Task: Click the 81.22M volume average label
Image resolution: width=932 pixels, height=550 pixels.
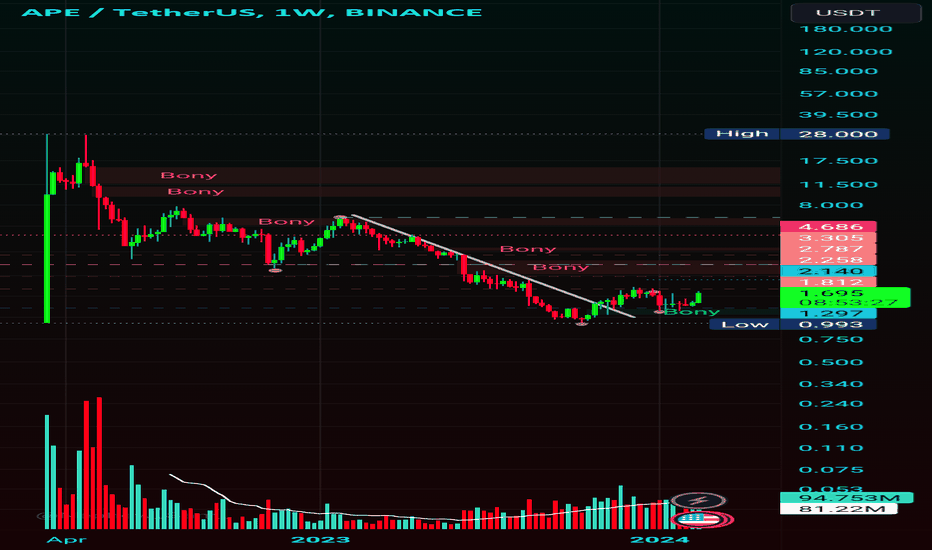Action: [838, 509]
